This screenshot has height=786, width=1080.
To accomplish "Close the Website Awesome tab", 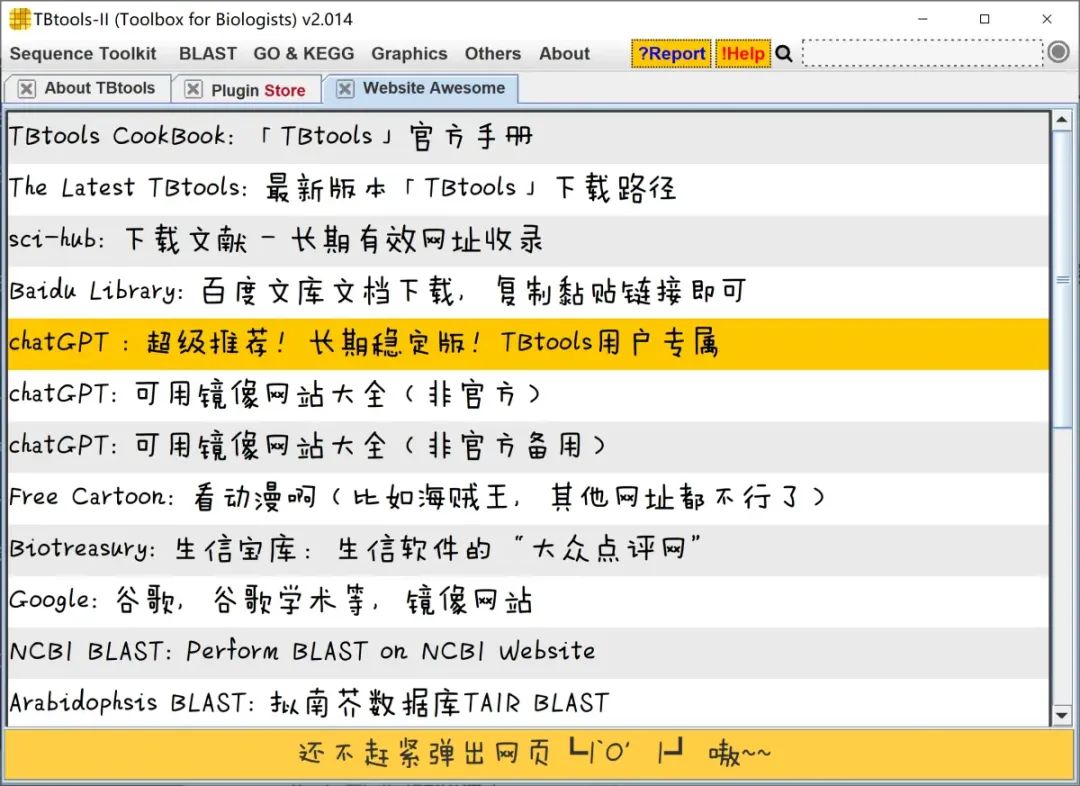I will point(345,89).
